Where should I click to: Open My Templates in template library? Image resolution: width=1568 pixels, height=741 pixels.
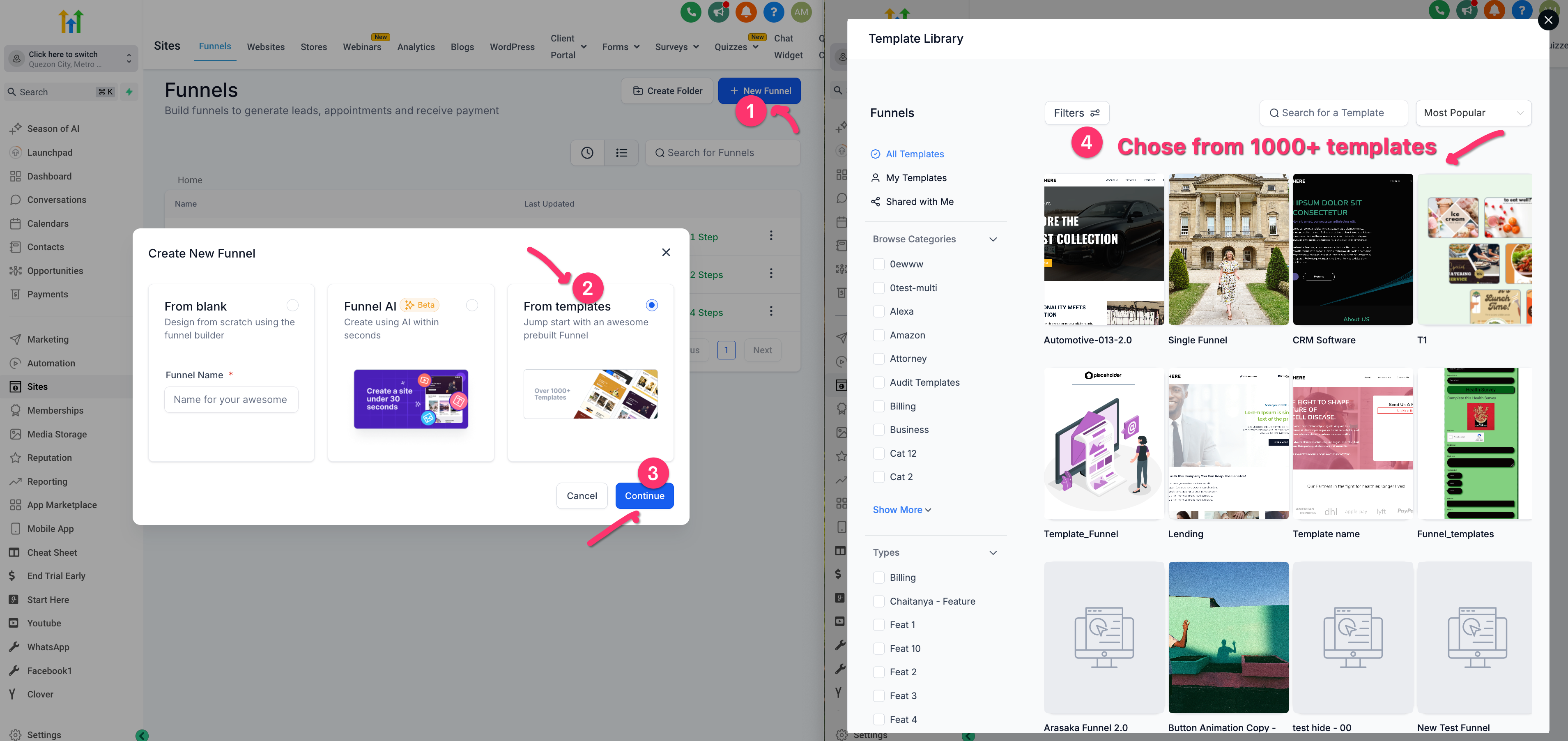click(915, 178)
